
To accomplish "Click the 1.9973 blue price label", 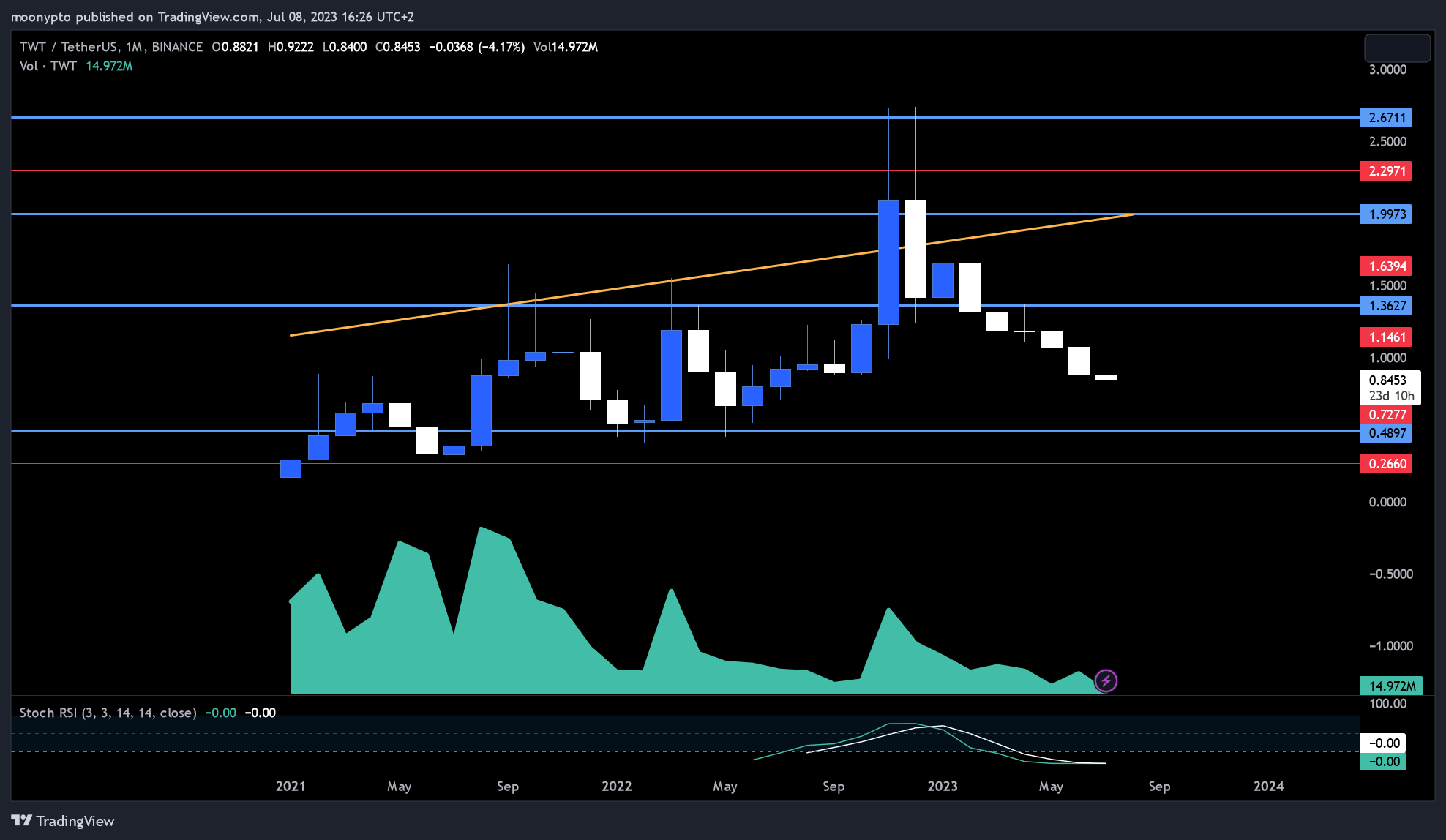I will click(x=1387, y=214).
